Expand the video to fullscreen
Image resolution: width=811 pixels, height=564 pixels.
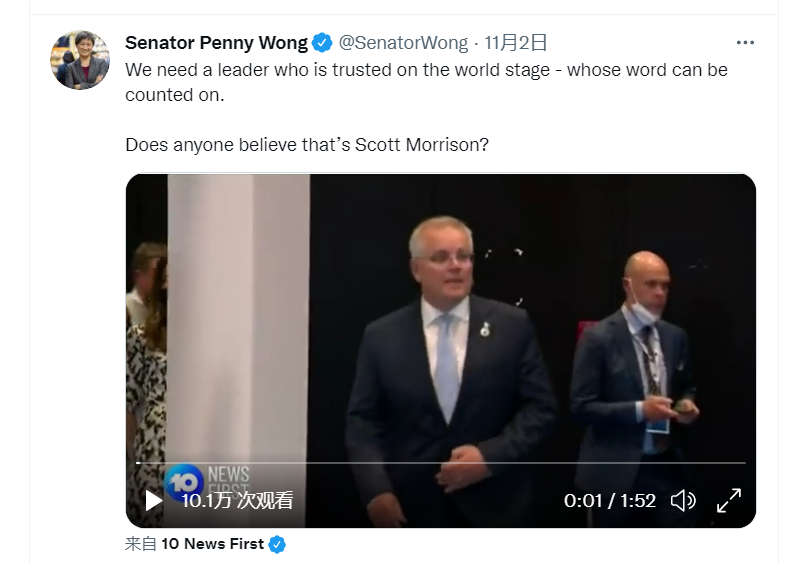coord(729,500)
